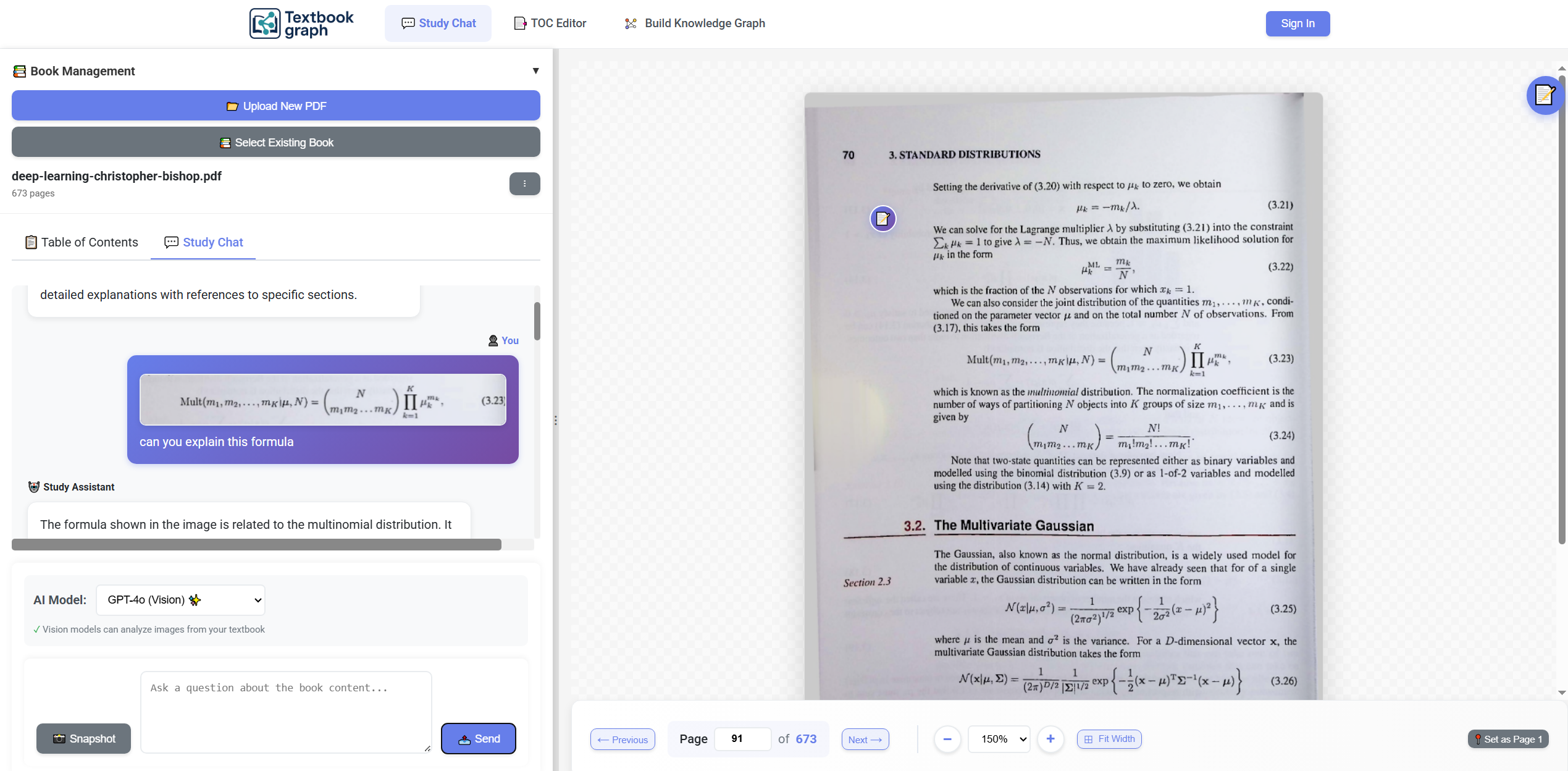Click the scroll-down arrow of PDF scrollbar
The width and height of the screenshot is (1568, 771).
tap(1562, 693)
